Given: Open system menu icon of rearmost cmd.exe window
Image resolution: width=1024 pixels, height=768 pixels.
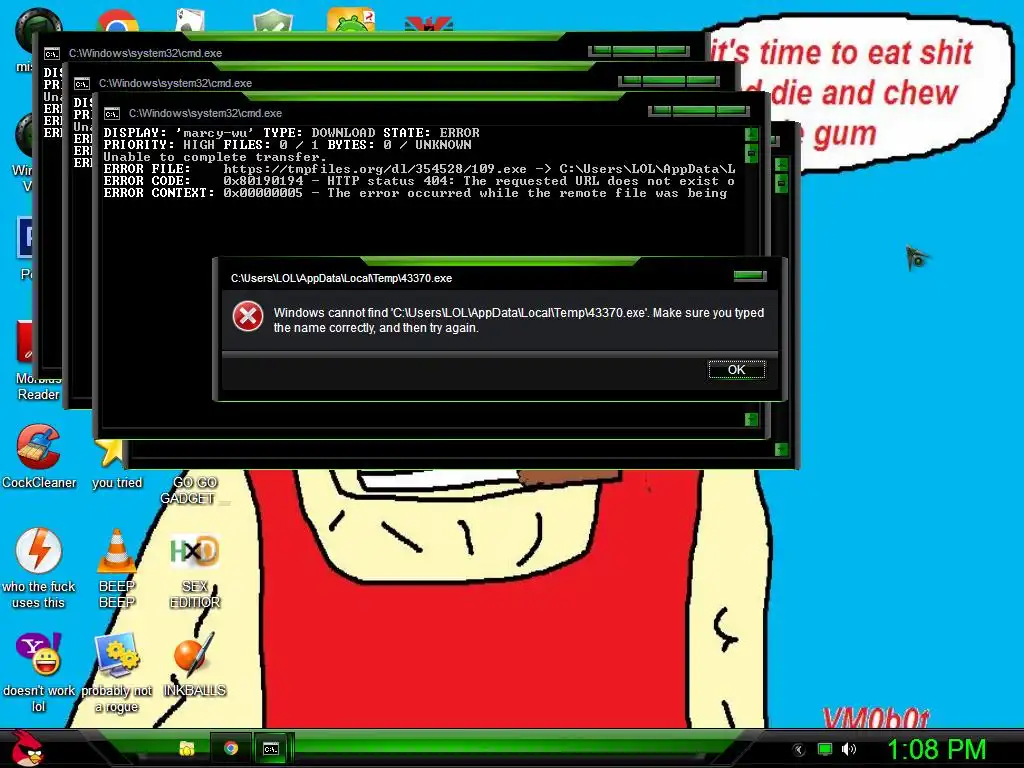Looking at the screenshot, I should click(x=52, y=54).
